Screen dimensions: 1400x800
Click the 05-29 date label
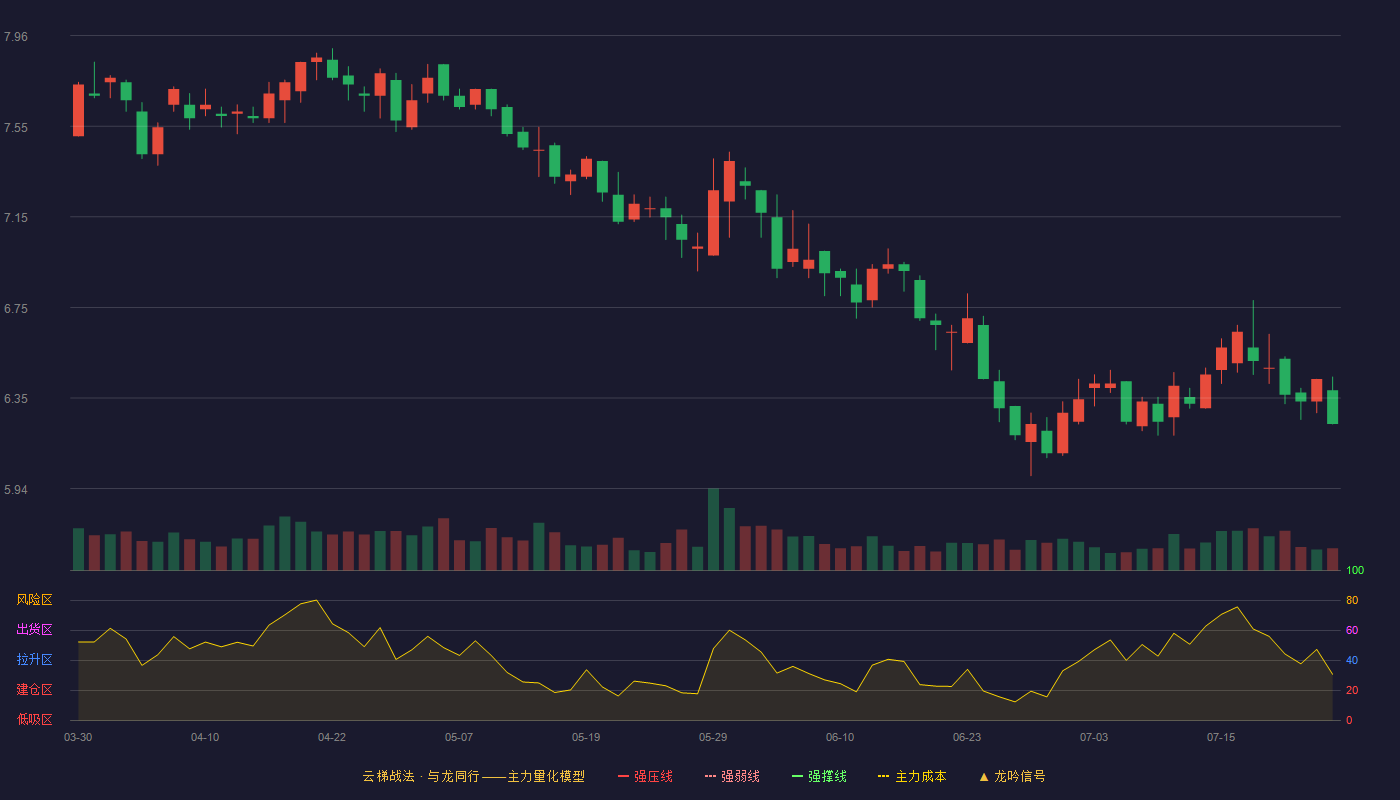713,737
